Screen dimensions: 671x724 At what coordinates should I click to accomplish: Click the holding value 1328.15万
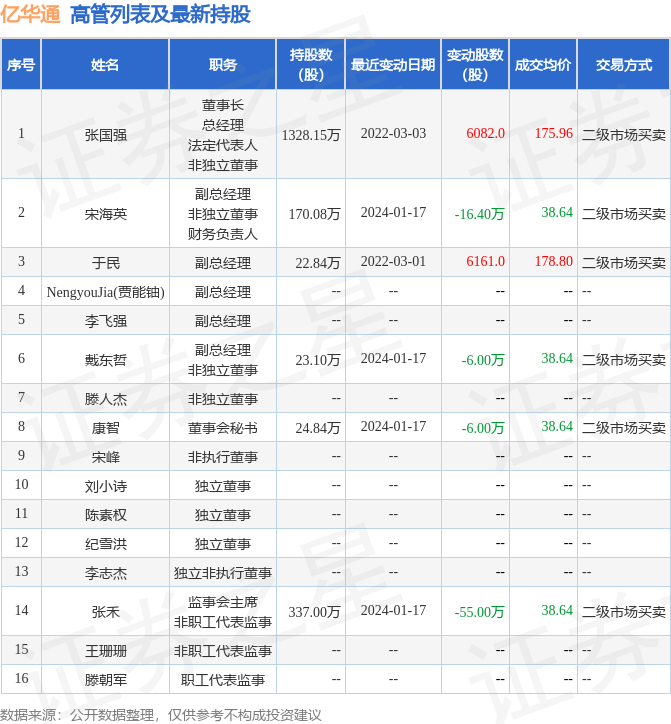(311, 135)
